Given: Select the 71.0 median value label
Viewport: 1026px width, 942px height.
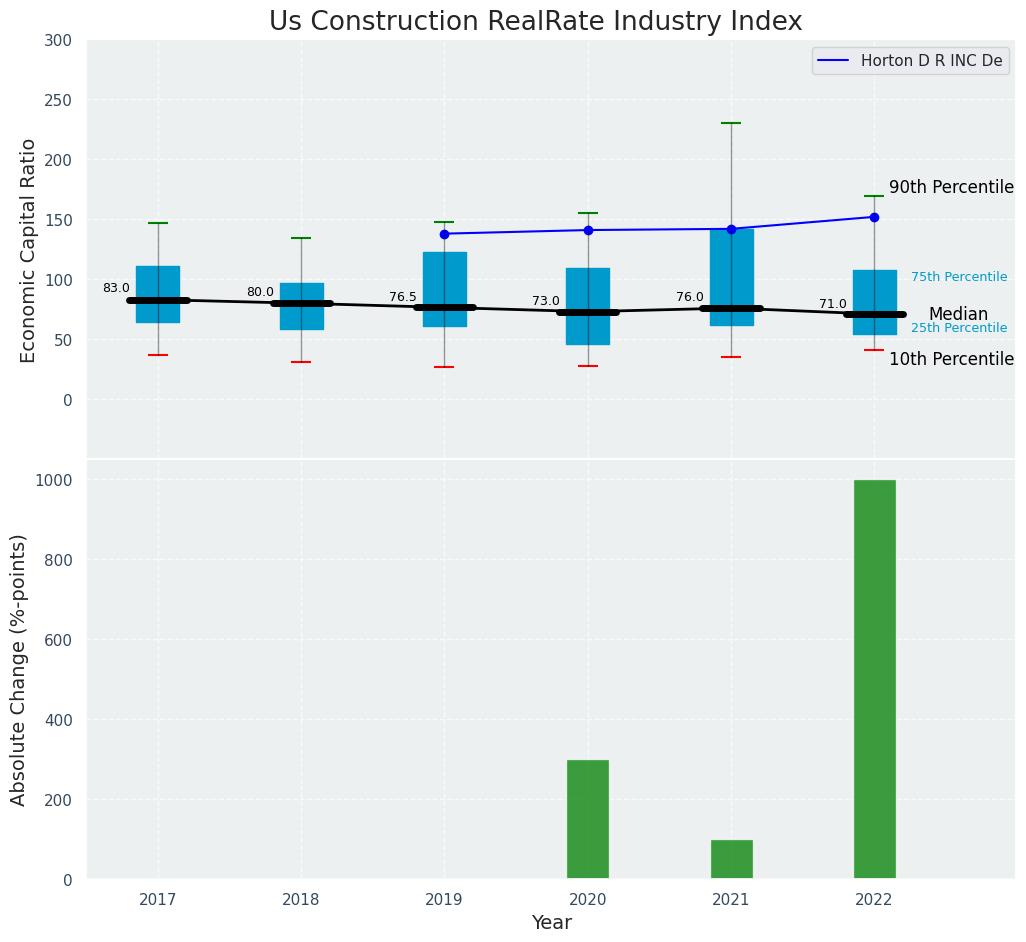Looking at the screenshot, I should [x=832, y=304].
